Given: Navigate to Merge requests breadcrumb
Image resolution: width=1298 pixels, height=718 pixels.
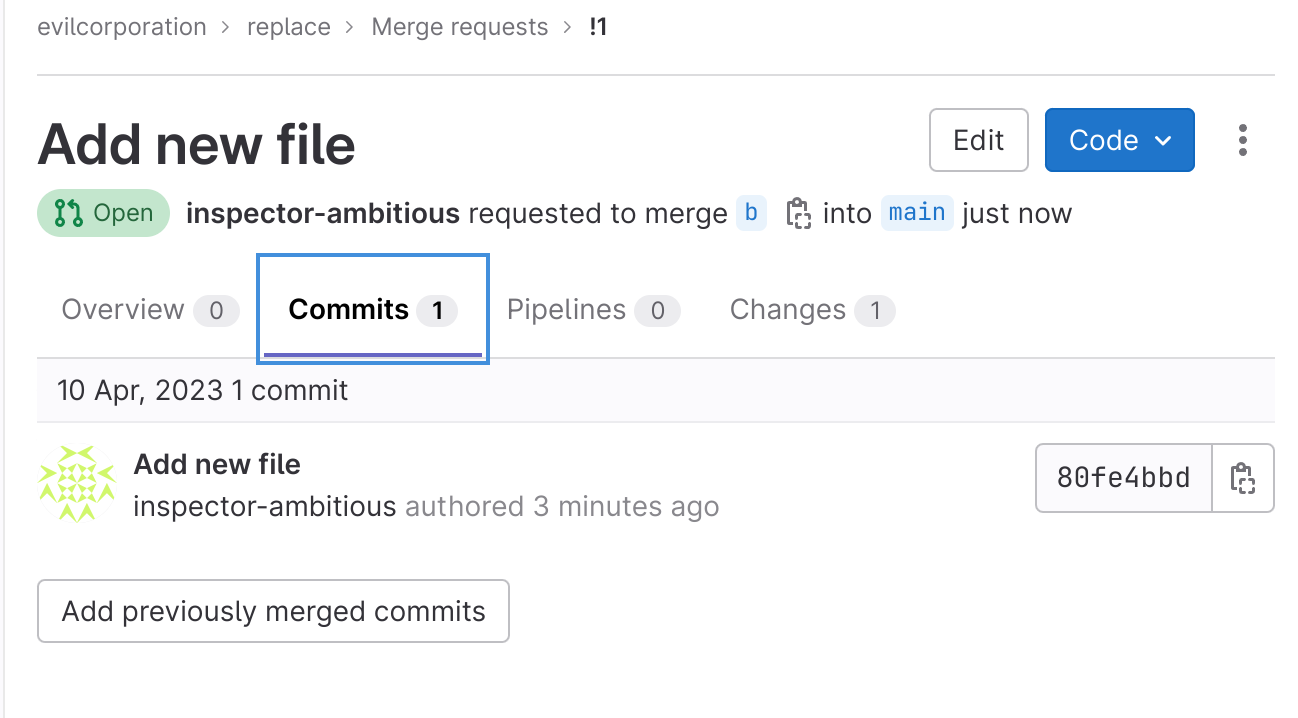Looking at the screenshot, I should [460, 27].
